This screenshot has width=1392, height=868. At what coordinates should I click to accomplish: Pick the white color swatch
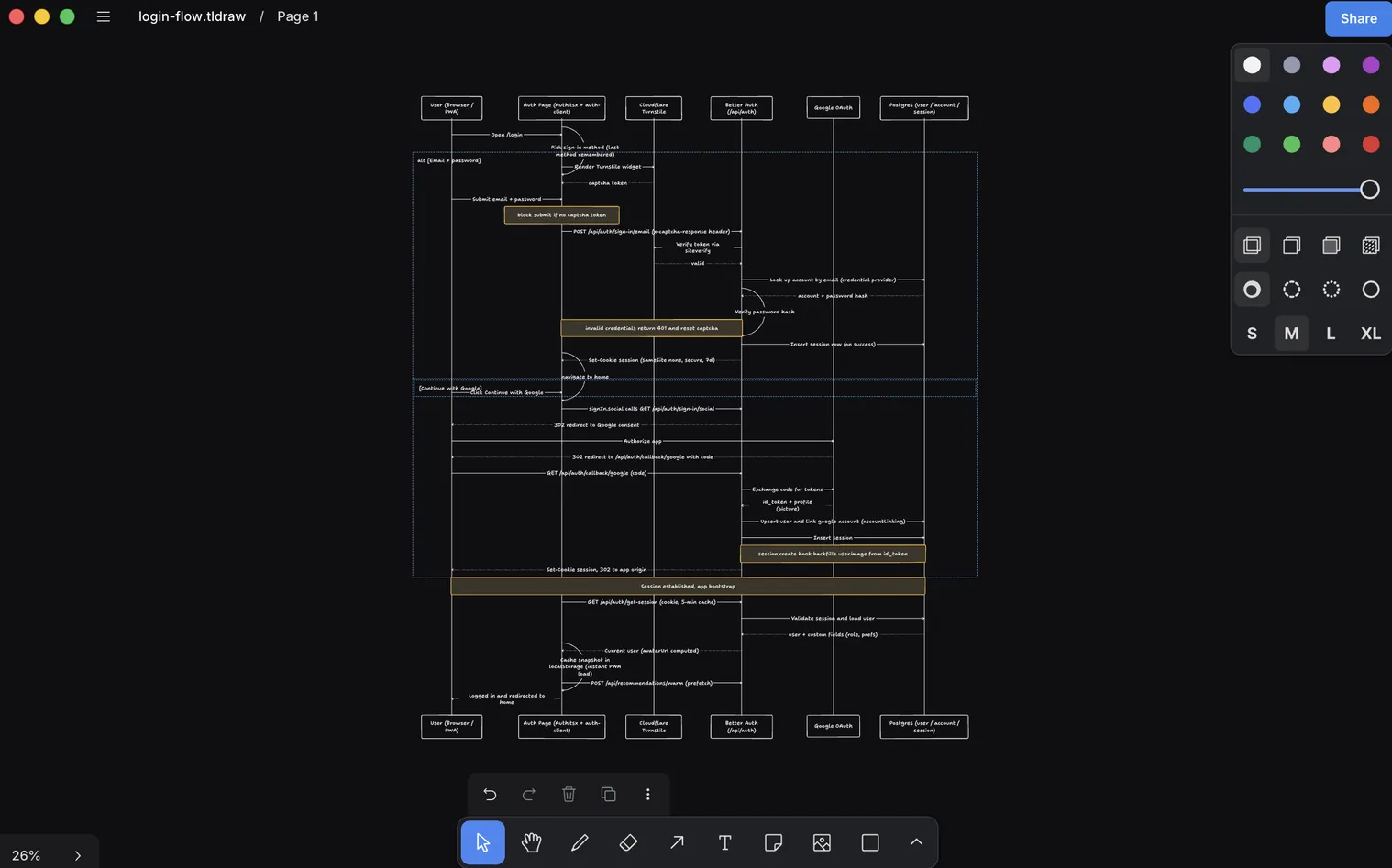(x=1252, y=65)
